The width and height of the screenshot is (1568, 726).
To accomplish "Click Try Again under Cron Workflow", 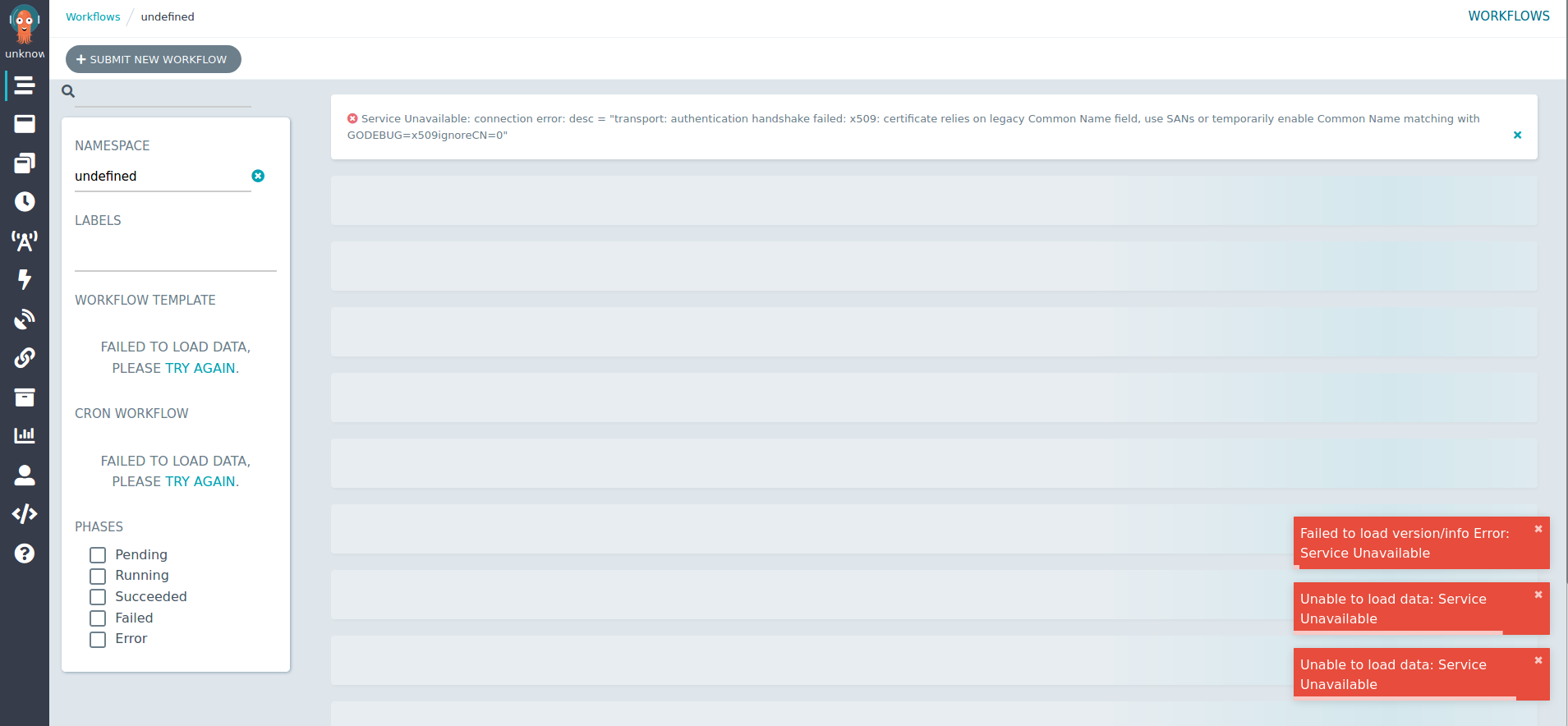I will click(x=200, y=481).
